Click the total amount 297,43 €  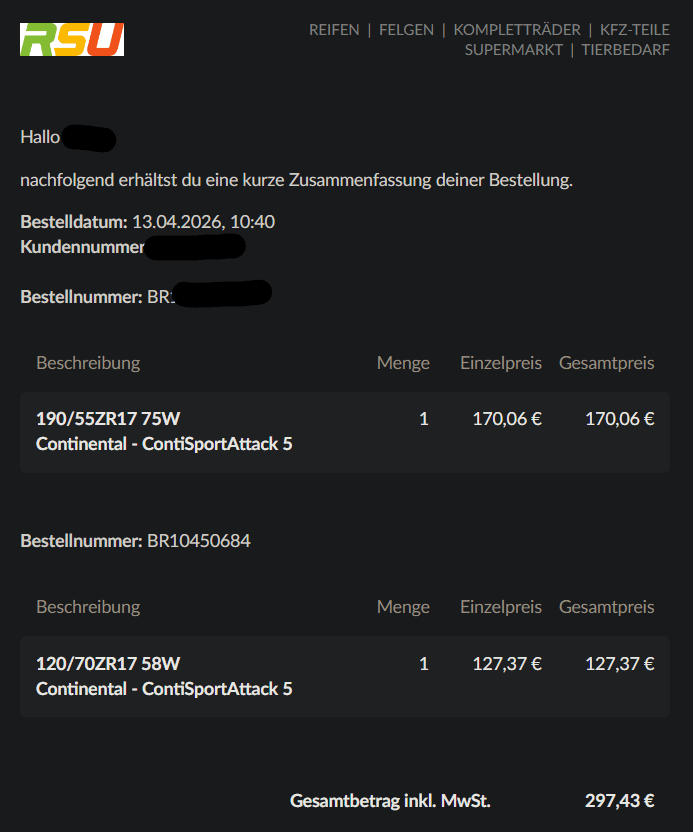[x=619, y=800]
